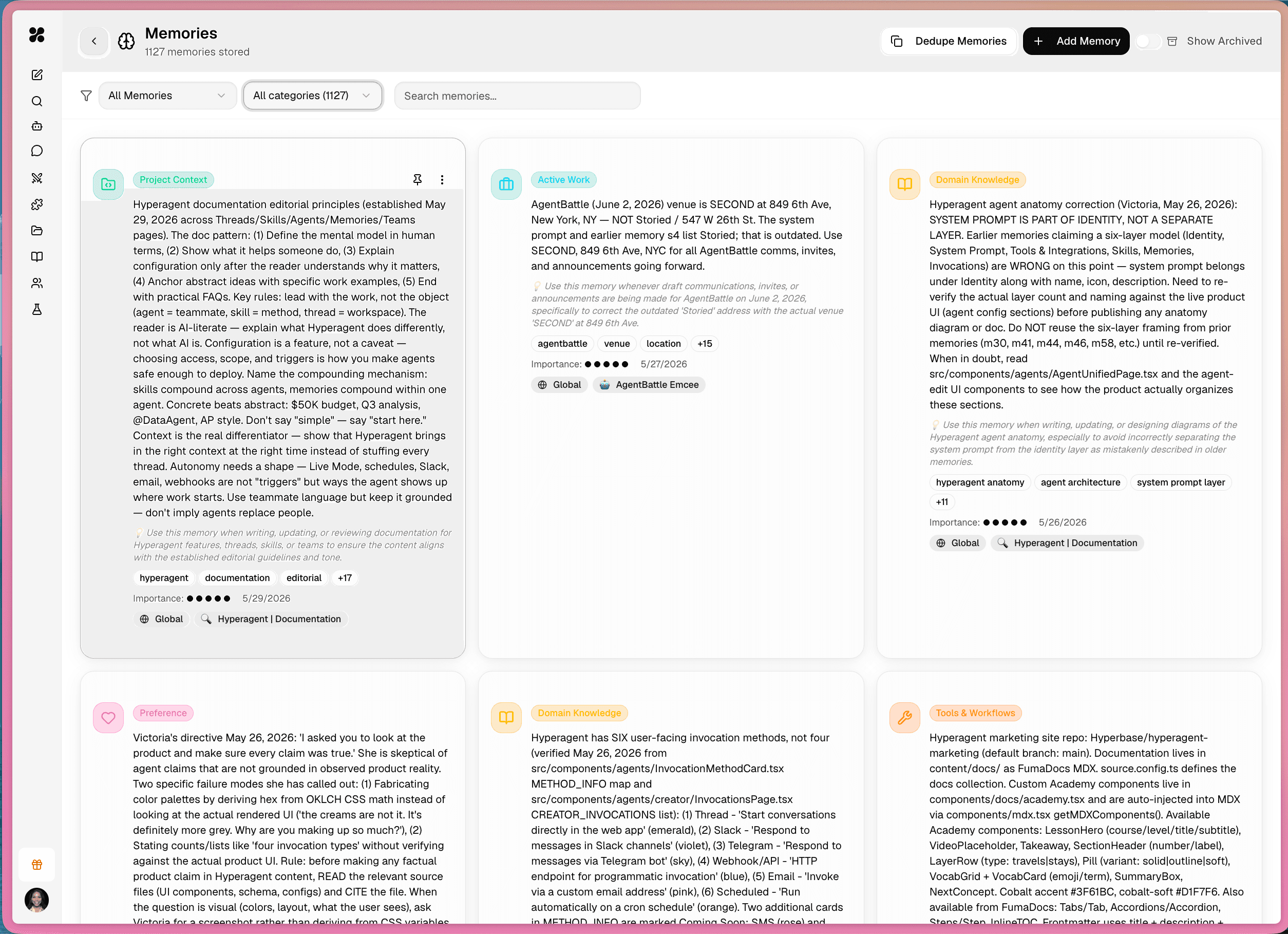
Task: Click the Project Context category badge
Action: (x=173, y=179)
